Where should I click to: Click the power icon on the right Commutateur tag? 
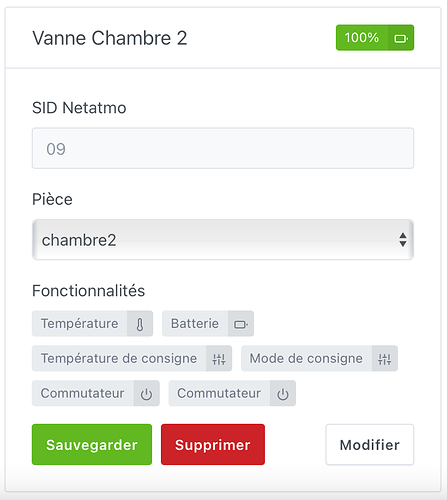283,394
